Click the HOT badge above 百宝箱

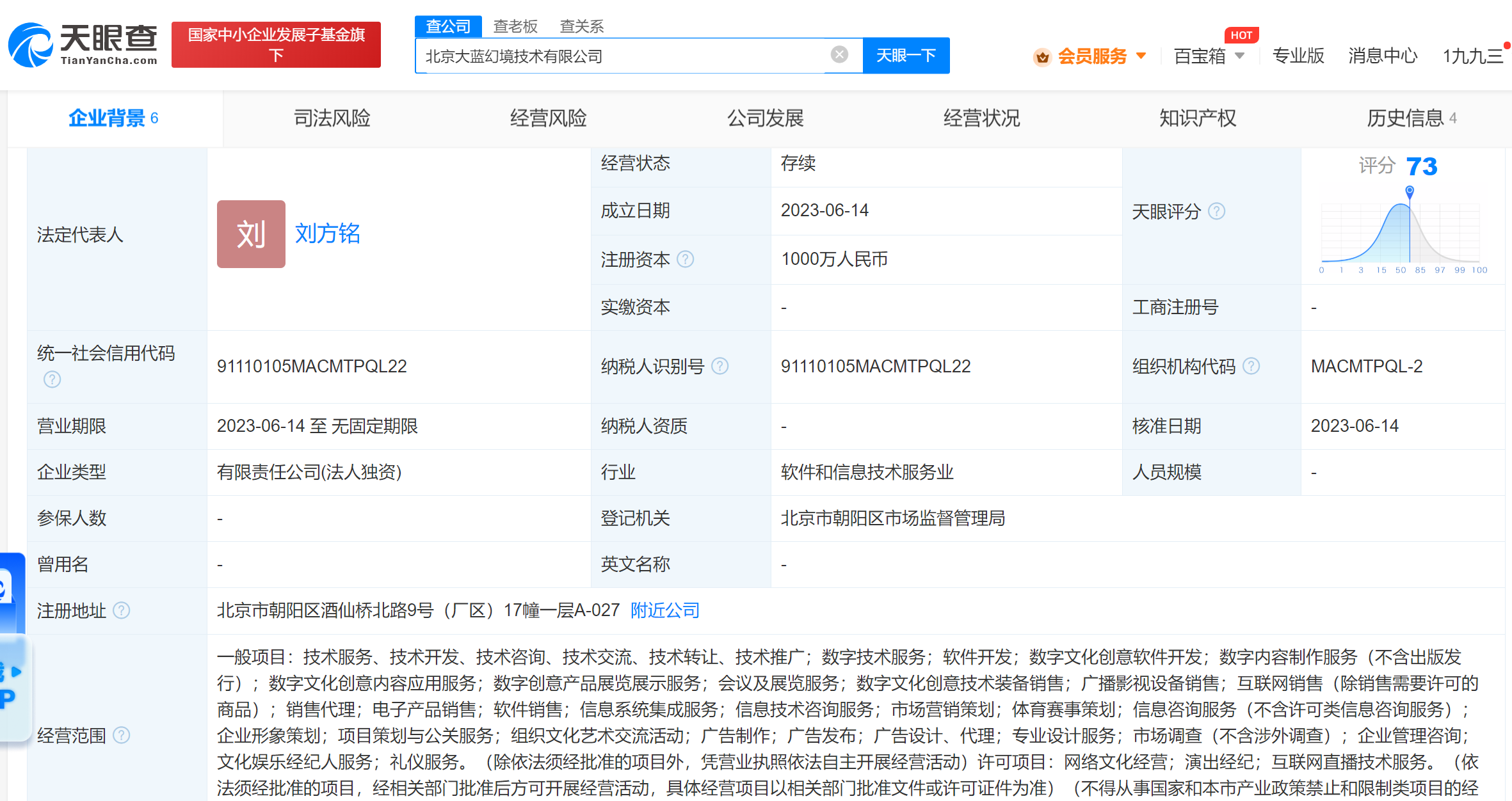click(1241, 35)
